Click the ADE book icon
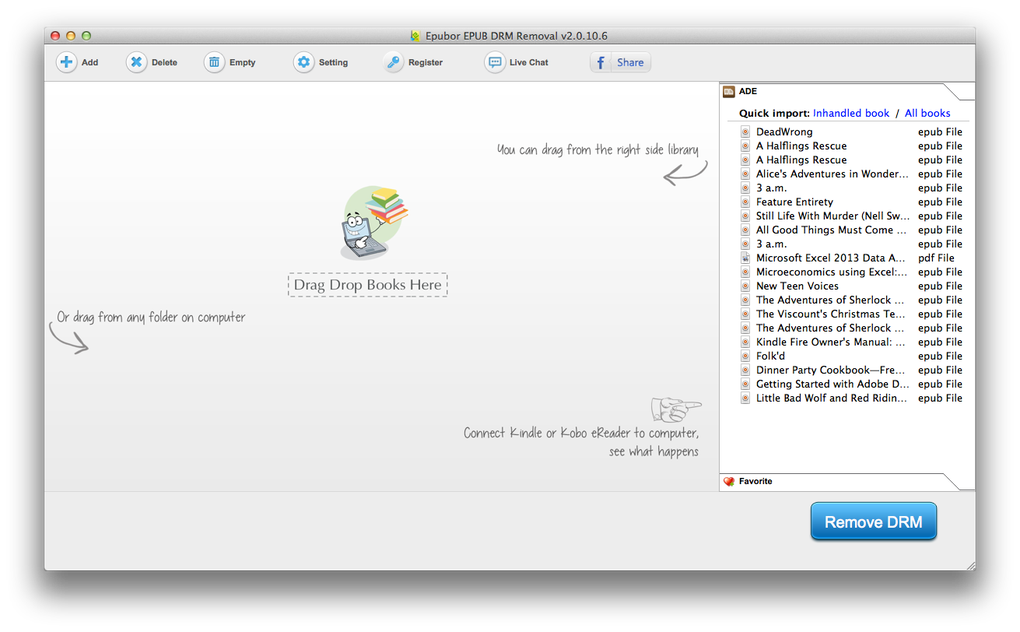This screenshot has width=1020, height=632. pyautogui.click(x=729, y=92)
